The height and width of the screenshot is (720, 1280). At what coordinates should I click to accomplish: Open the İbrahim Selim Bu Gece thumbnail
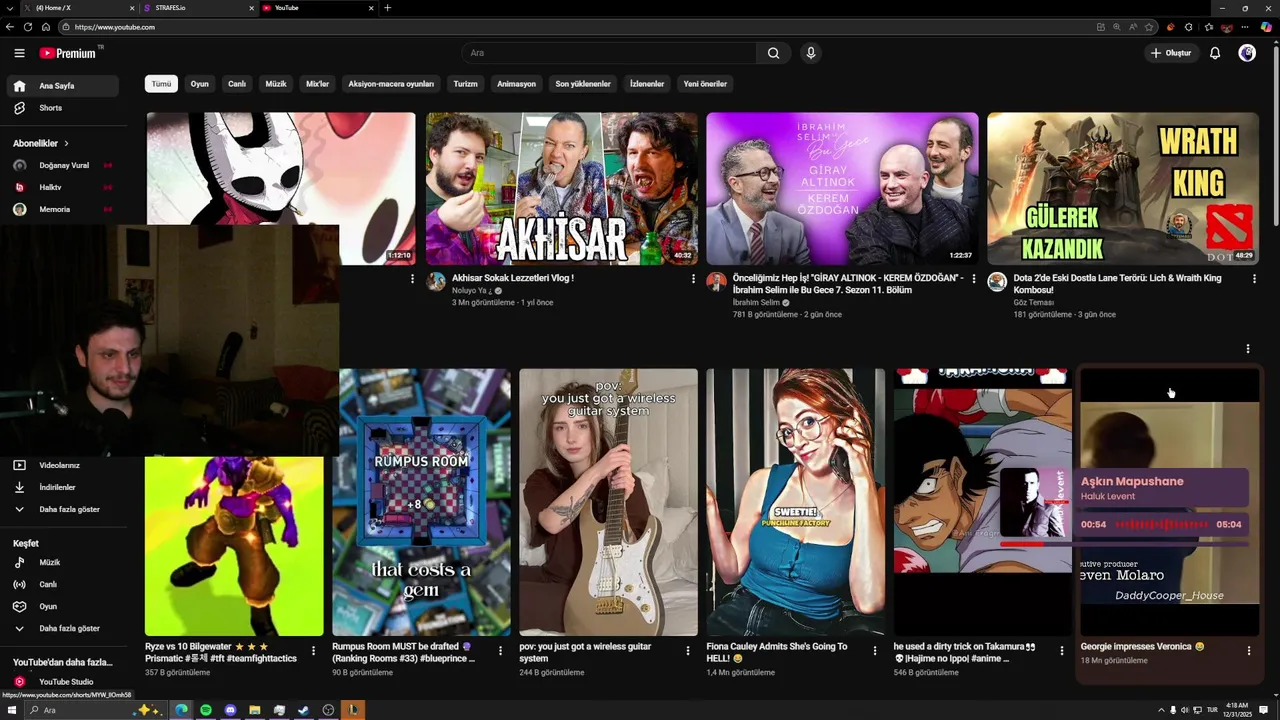(843, 188)
